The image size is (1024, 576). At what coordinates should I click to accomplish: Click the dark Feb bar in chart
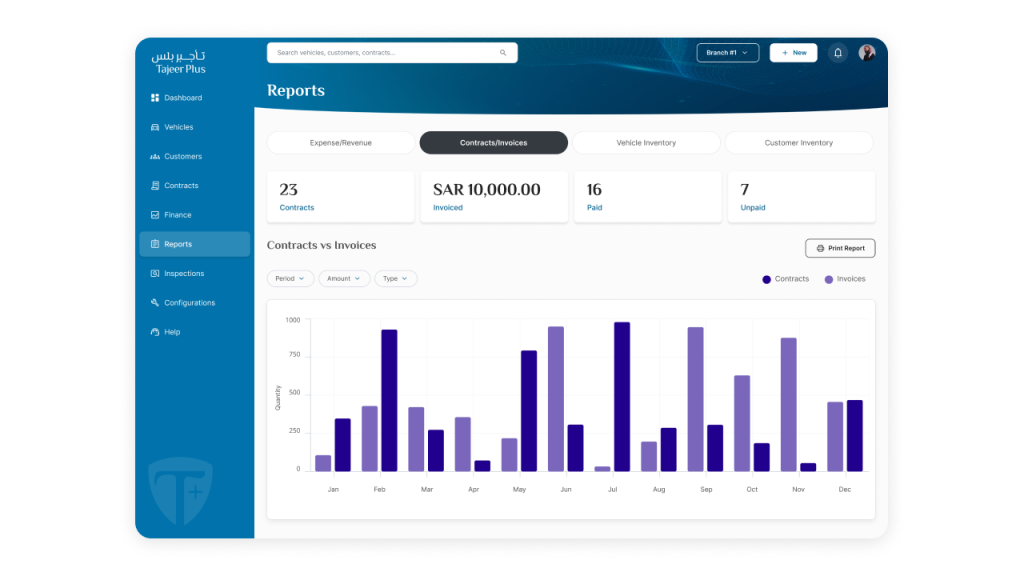coord(389,400)
